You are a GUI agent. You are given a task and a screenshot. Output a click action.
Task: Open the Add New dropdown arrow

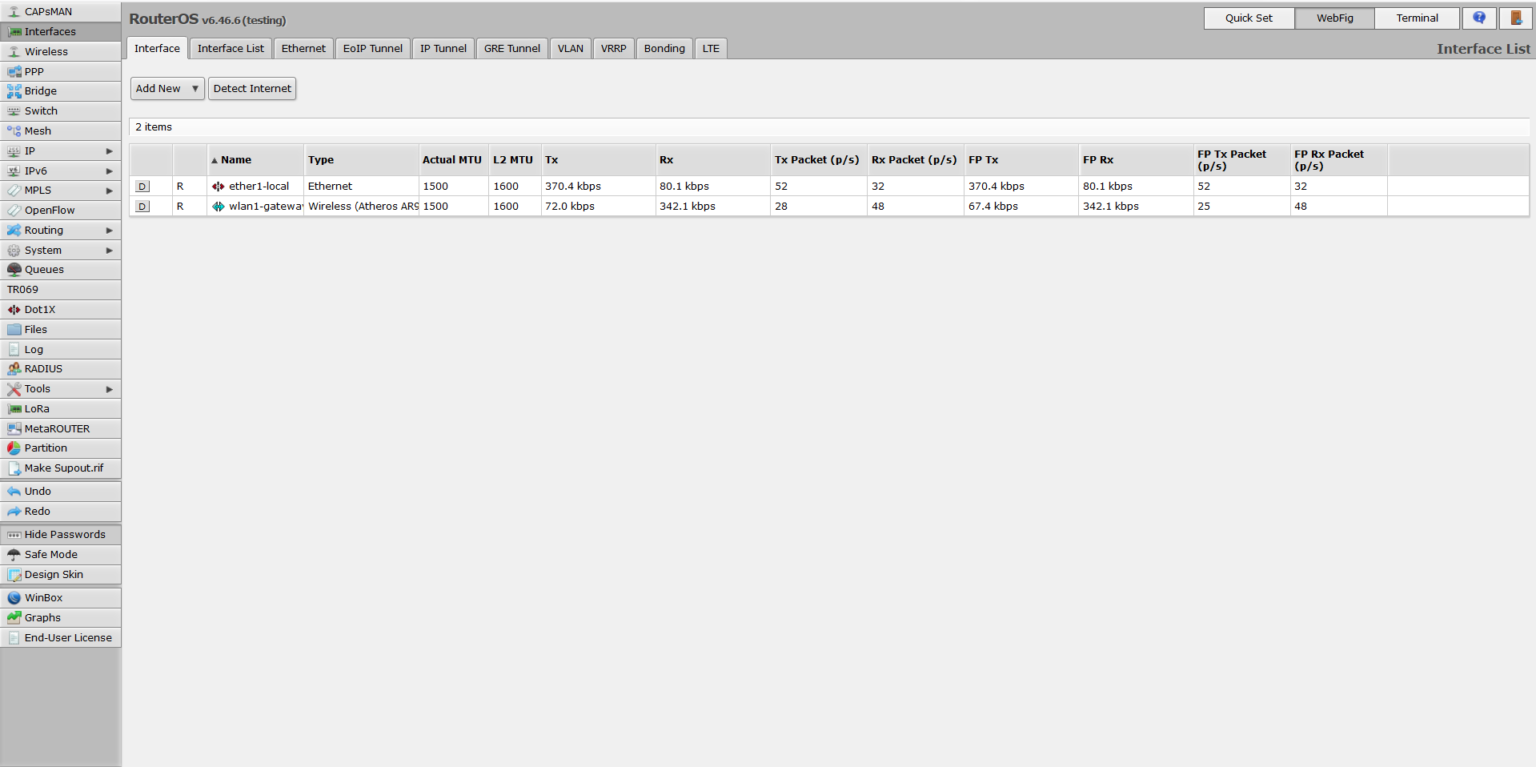(x=194, y=88)
